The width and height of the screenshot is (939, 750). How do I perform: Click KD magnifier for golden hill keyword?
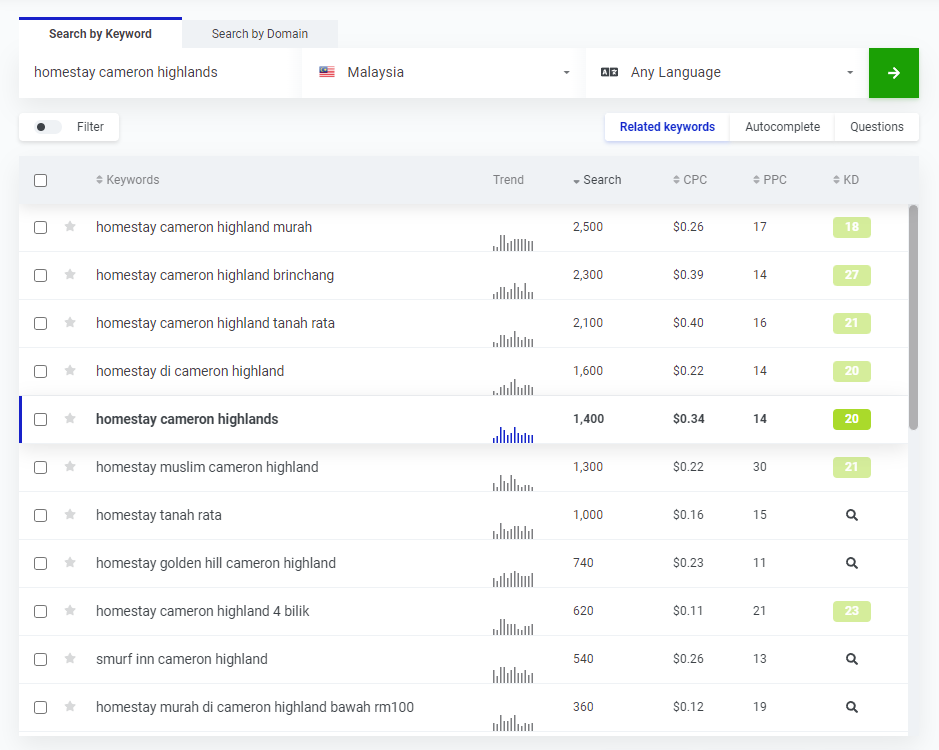click(851, 563)
